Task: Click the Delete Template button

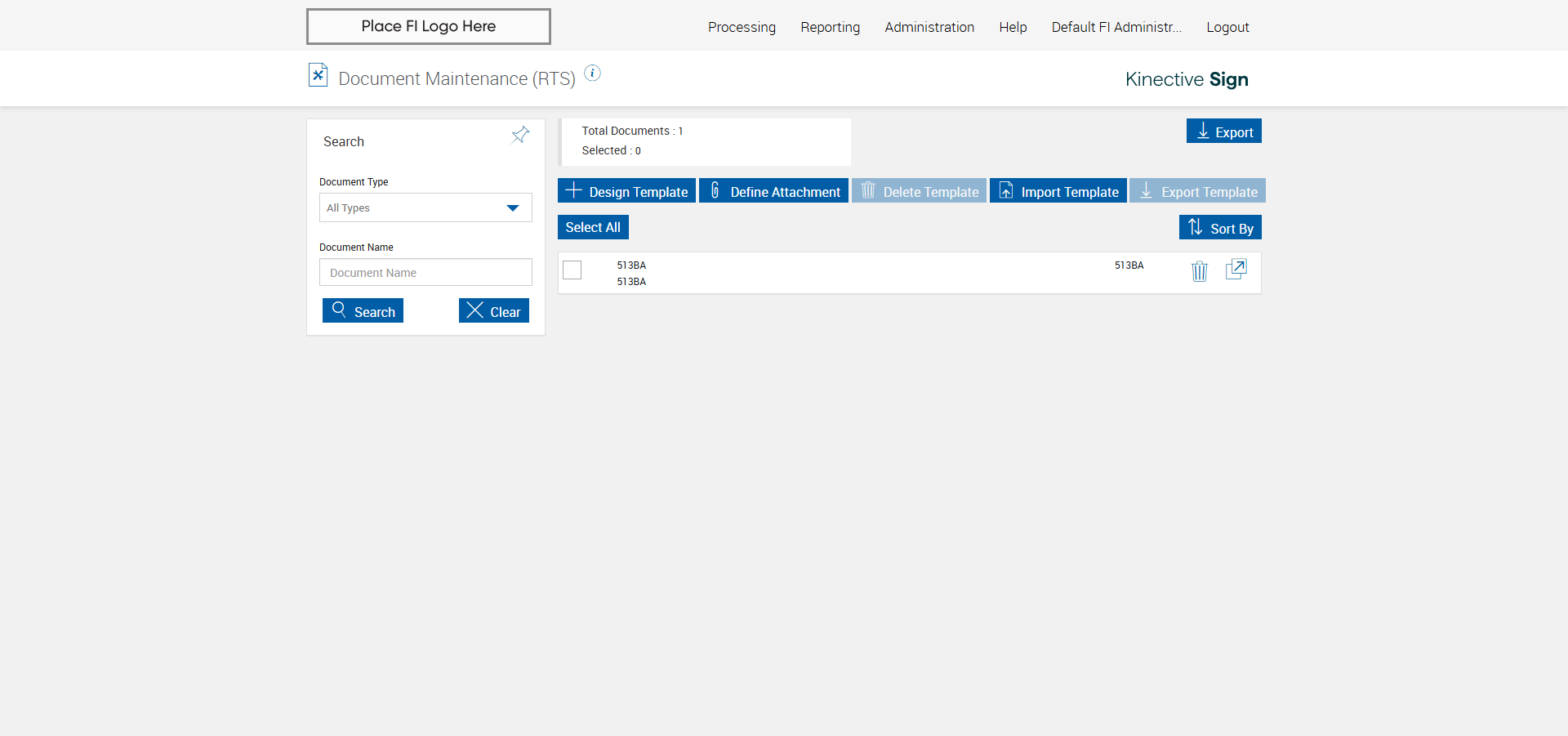Action: pos(919,190)
